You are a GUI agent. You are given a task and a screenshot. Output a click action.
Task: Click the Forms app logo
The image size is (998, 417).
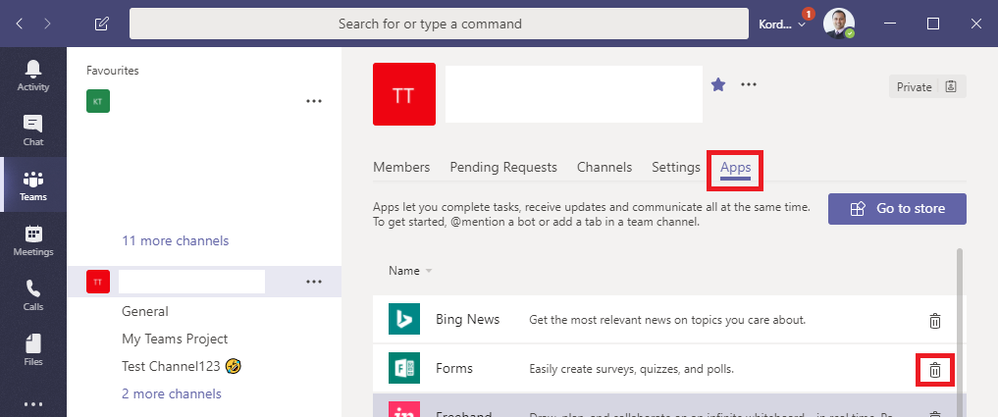(x=404, y=368)
